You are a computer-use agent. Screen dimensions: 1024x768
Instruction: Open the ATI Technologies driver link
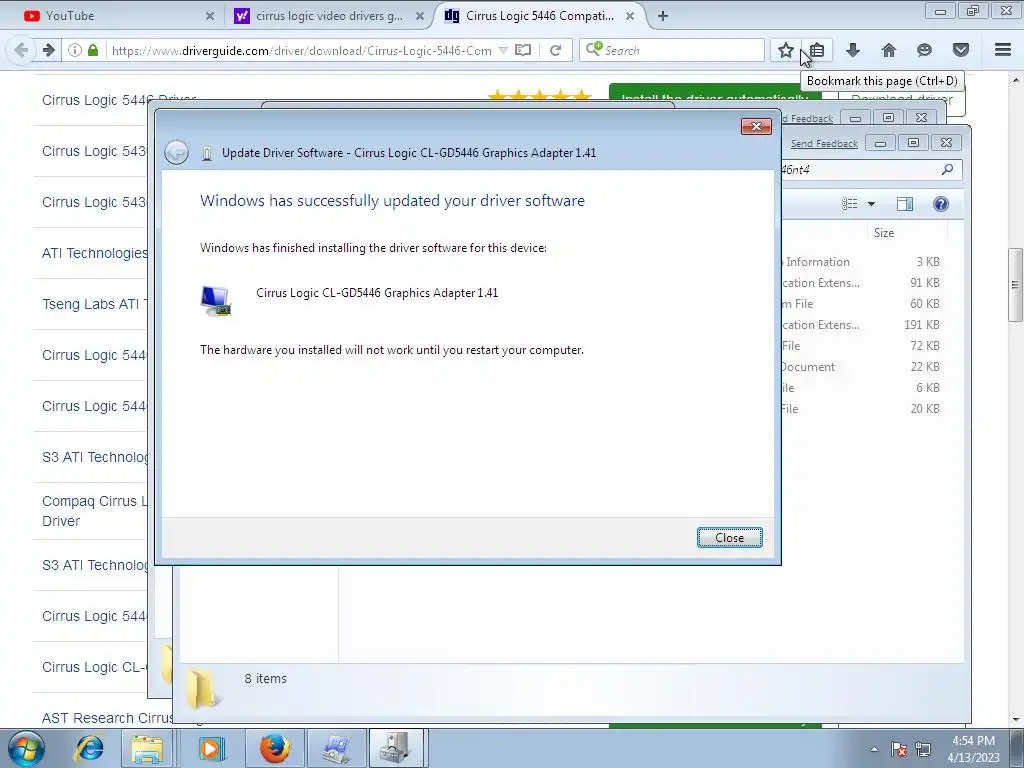pyautogui.click(x=94, y=253)
